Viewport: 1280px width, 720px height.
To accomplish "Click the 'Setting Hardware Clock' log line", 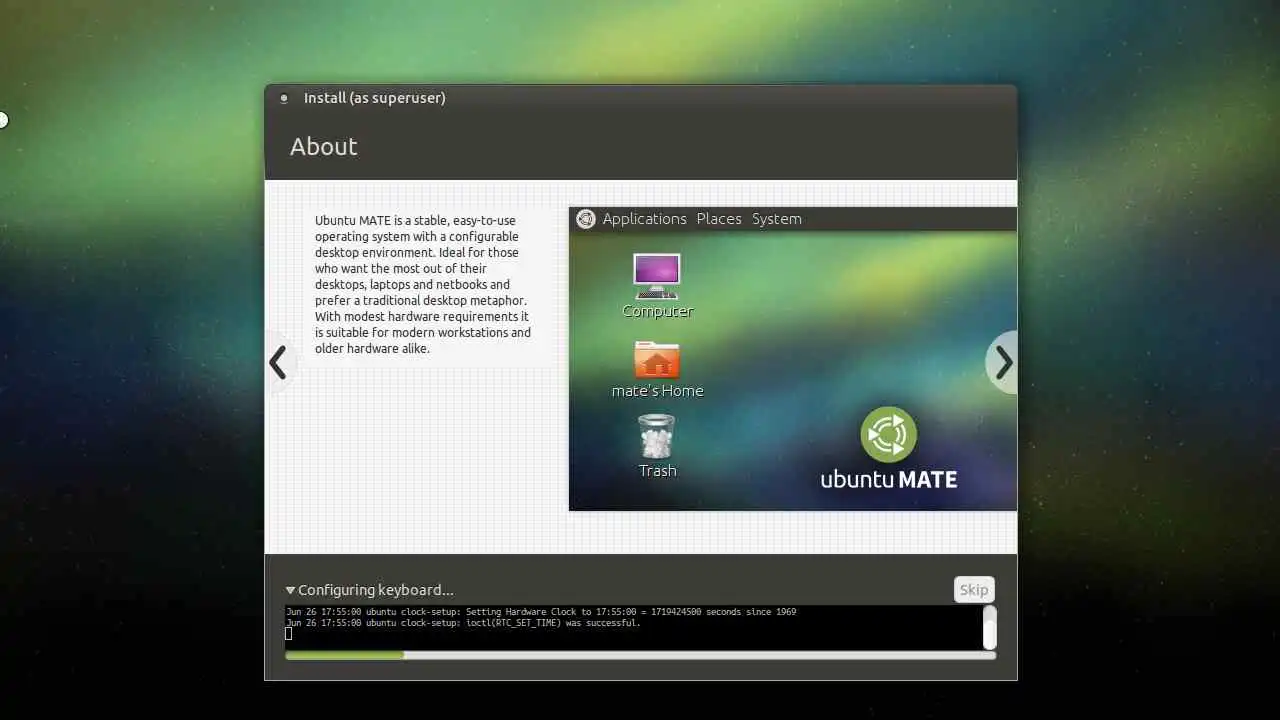I will coord(541,611).
